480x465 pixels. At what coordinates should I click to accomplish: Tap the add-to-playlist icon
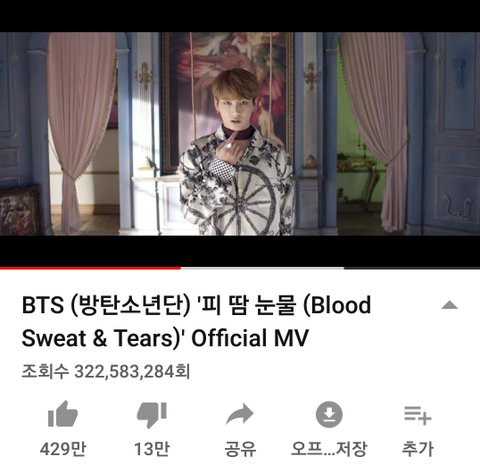tap(418, 415)
